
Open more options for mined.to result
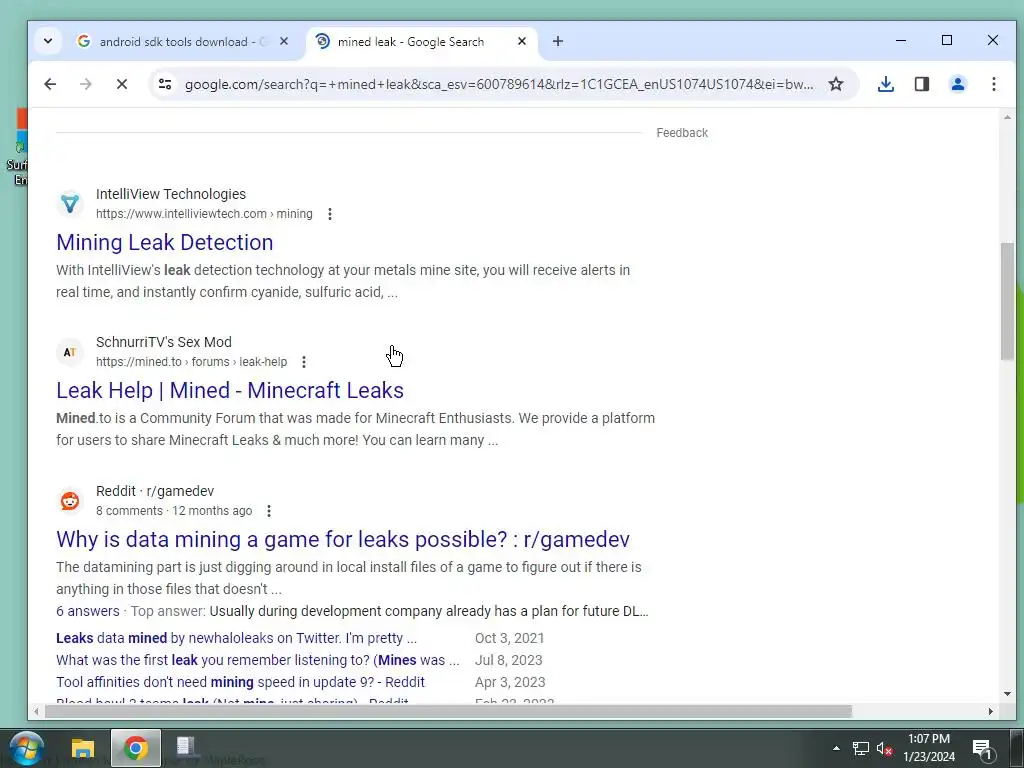pyautogui.click(x=304, y=362)
